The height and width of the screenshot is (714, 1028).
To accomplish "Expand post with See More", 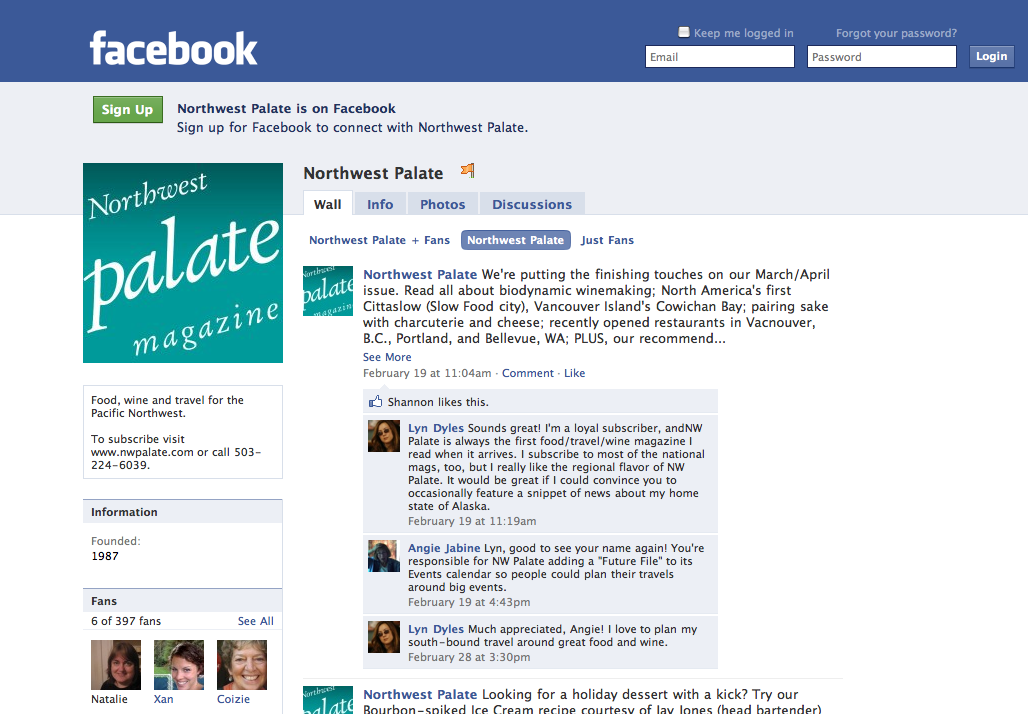I will click(x=387, y=357).
